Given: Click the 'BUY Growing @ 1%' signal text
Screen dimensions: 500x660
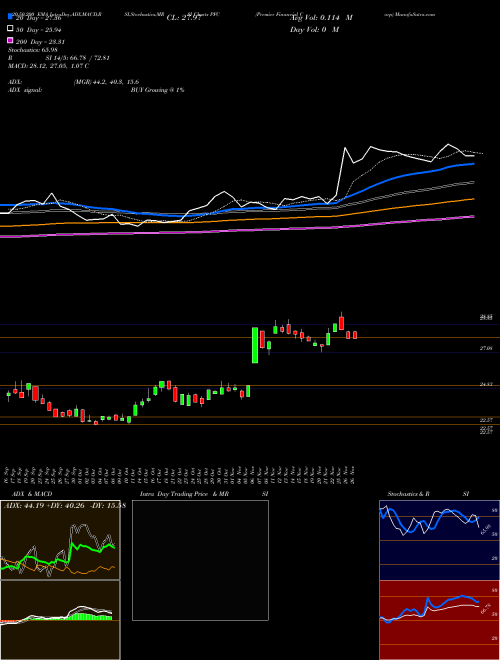Looking at the screenshot, I should tap(157, 90).
